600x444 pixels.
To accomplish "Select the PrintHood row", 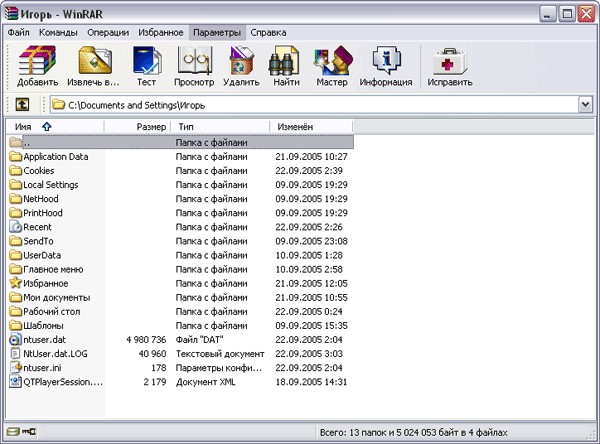I will pyautogui.click(x=180, y=213).
